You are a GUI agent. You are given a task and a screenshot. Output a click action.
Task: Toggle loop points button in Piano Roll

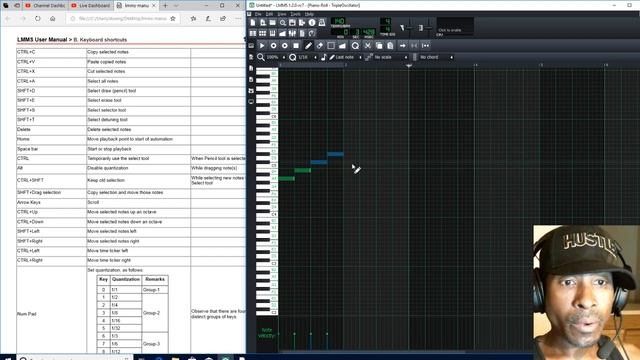pyautogui.click(x=414, y=46)
